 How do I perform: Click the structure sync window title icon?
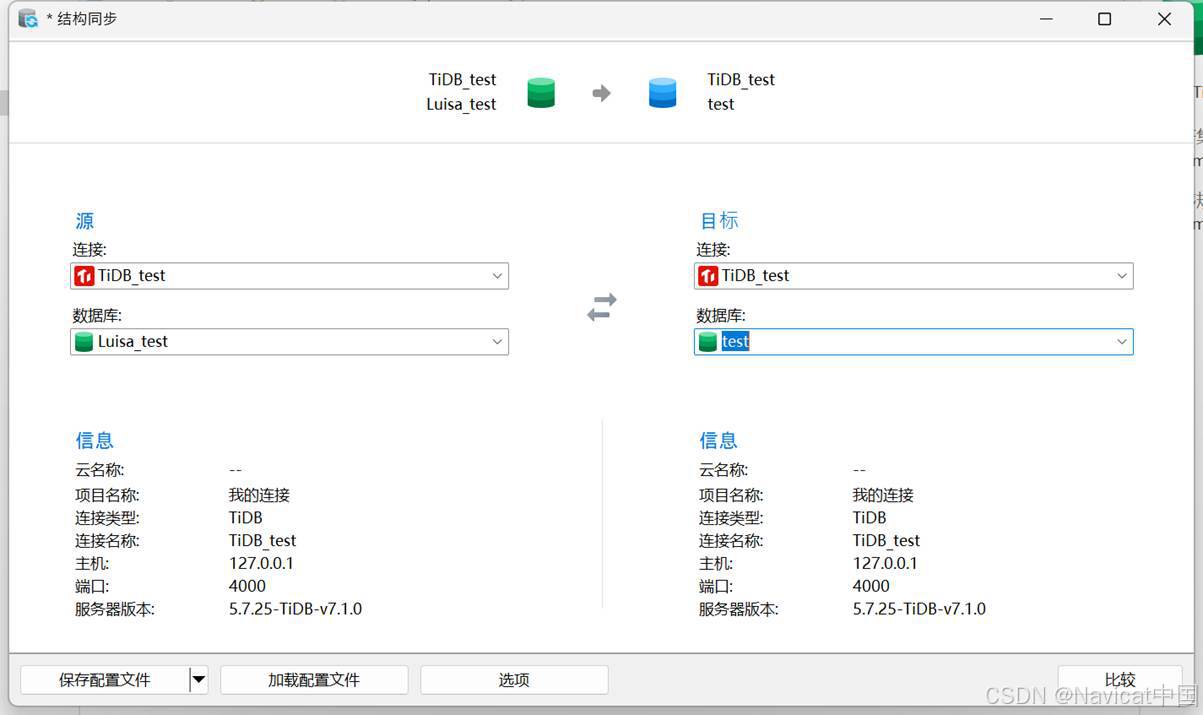(x=28, y=19)
